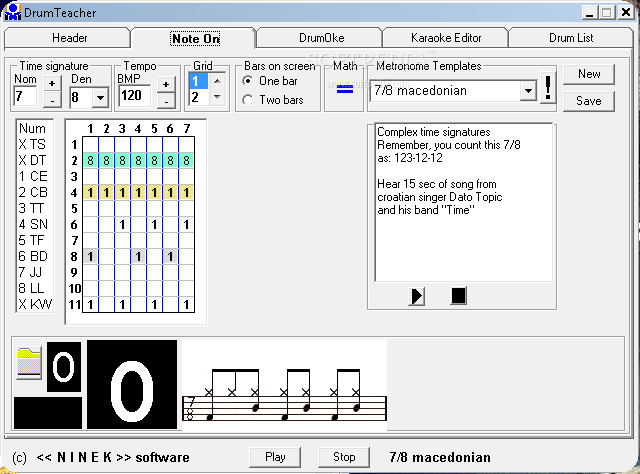Image resolution: width=640 pixels, height=474 pixels.
Task: Click the New button
Action: pos(589,74)
